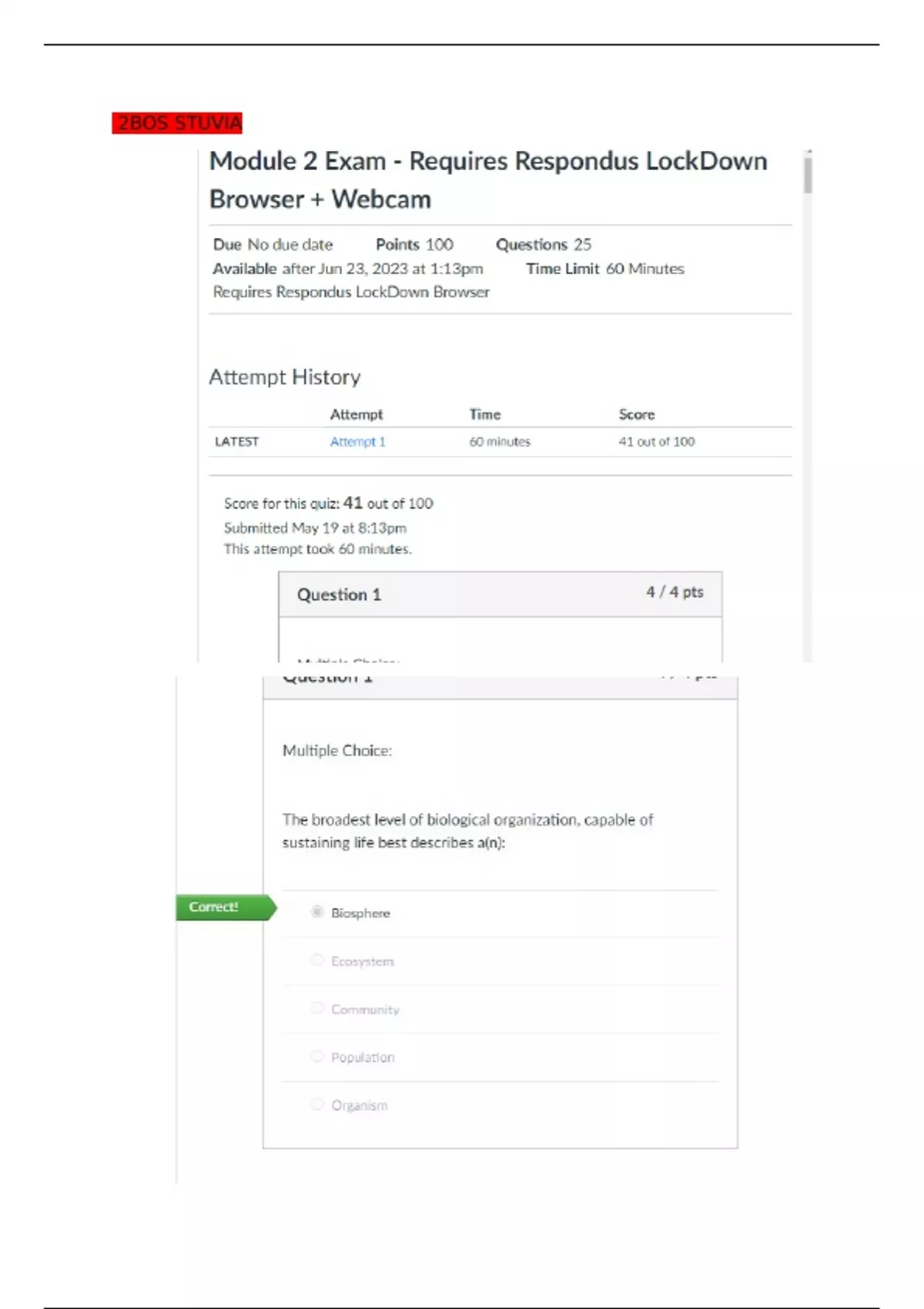Click the LATEST row label
This screenshot has width=924, height=1309.
pos(236,441)
